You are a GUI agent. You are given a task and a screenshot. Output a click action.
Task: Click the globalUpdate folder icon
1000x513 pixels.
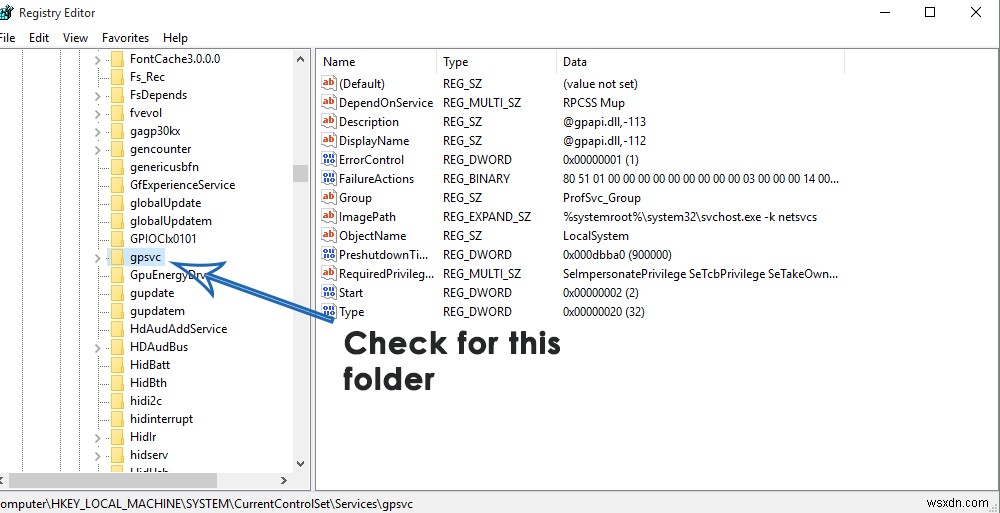[117, 203]
